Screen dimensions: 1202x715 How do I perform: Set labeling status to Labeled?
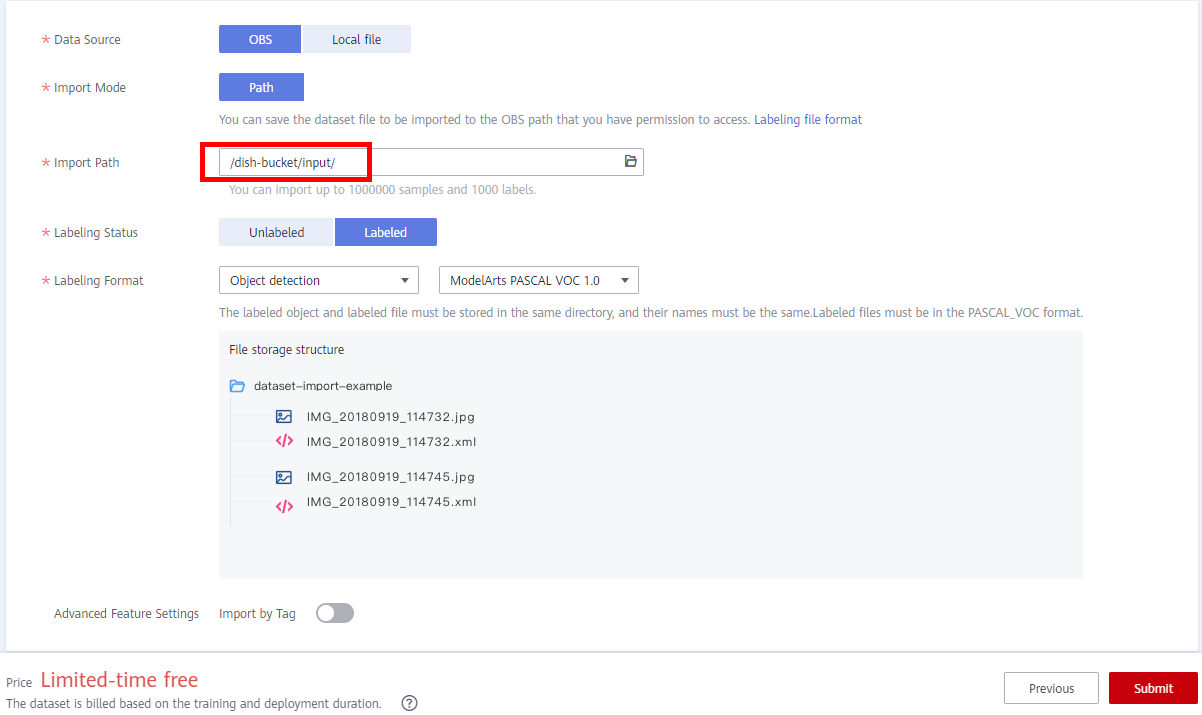(x=385, y=233)
